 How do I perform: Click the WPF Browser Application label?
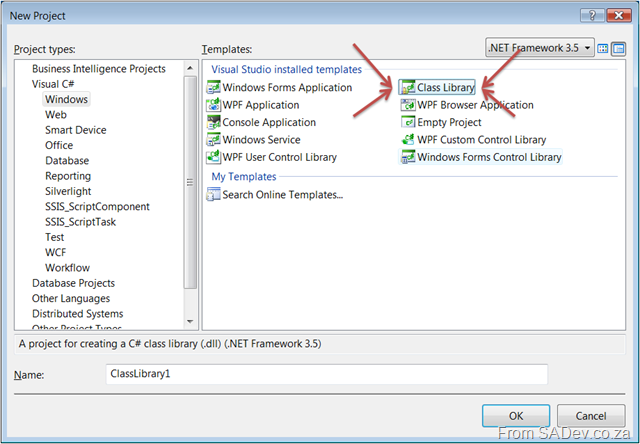pyautogui.click(x=475, y=105)
